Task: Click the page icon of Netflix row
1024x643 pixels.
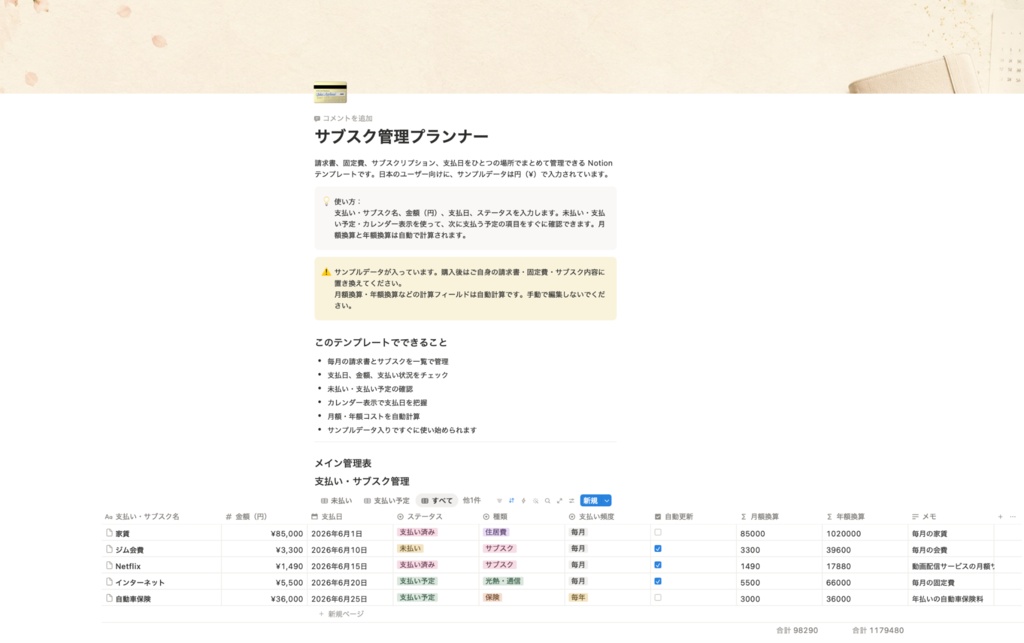Action: tap(109, 565)
